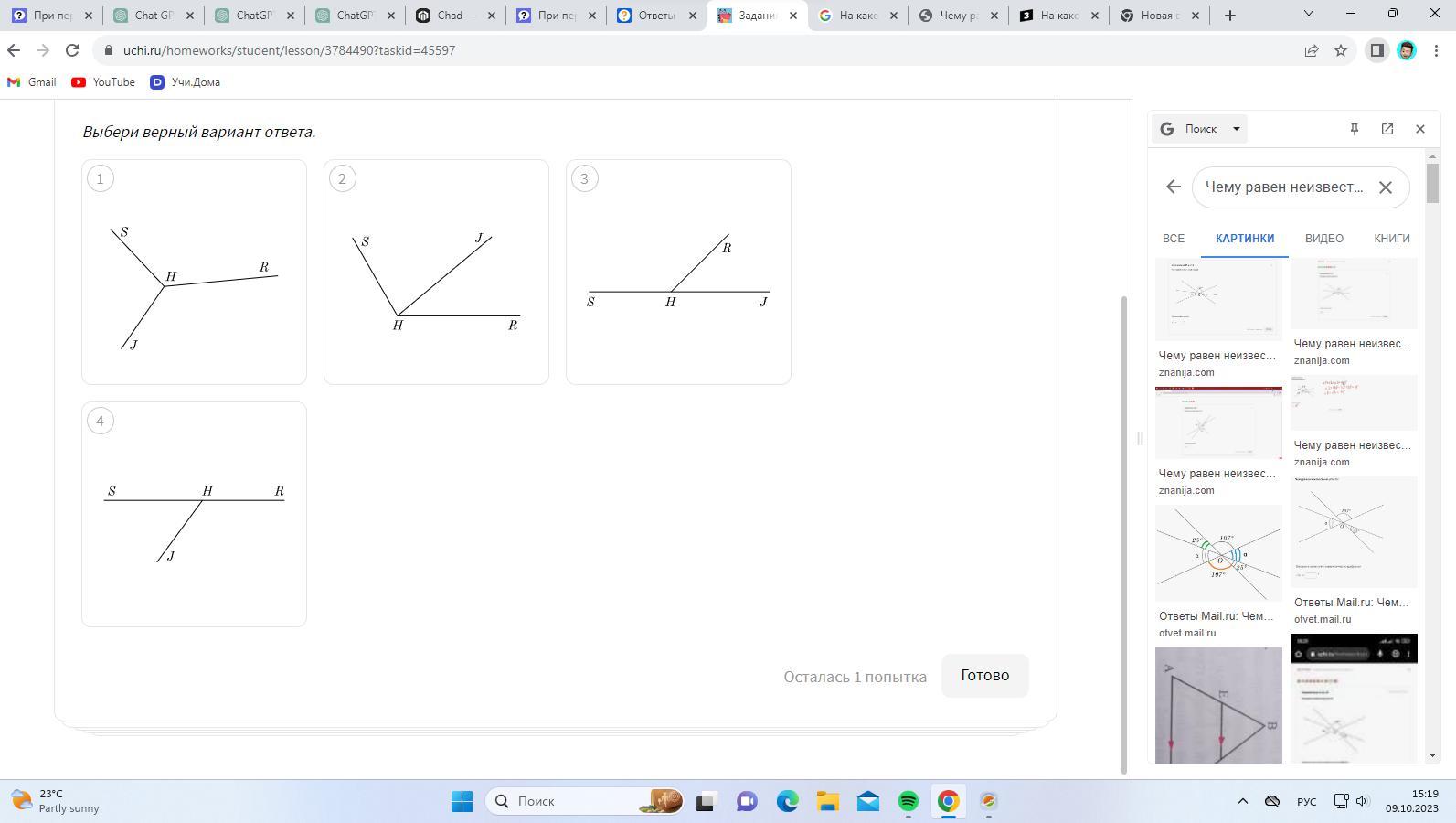
Task: Open the tab search dropdown
Action: click(x=1308, y=15)
